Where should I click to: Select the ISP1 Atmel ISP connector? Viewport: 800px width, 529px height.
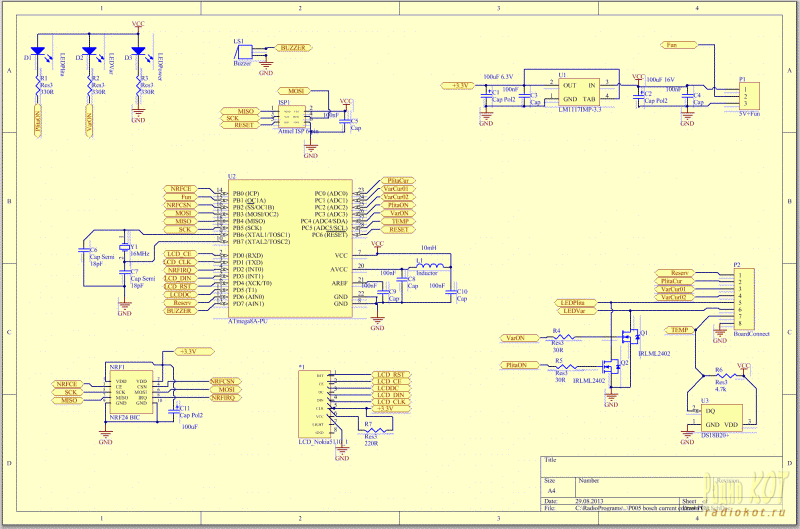[292, 117]
